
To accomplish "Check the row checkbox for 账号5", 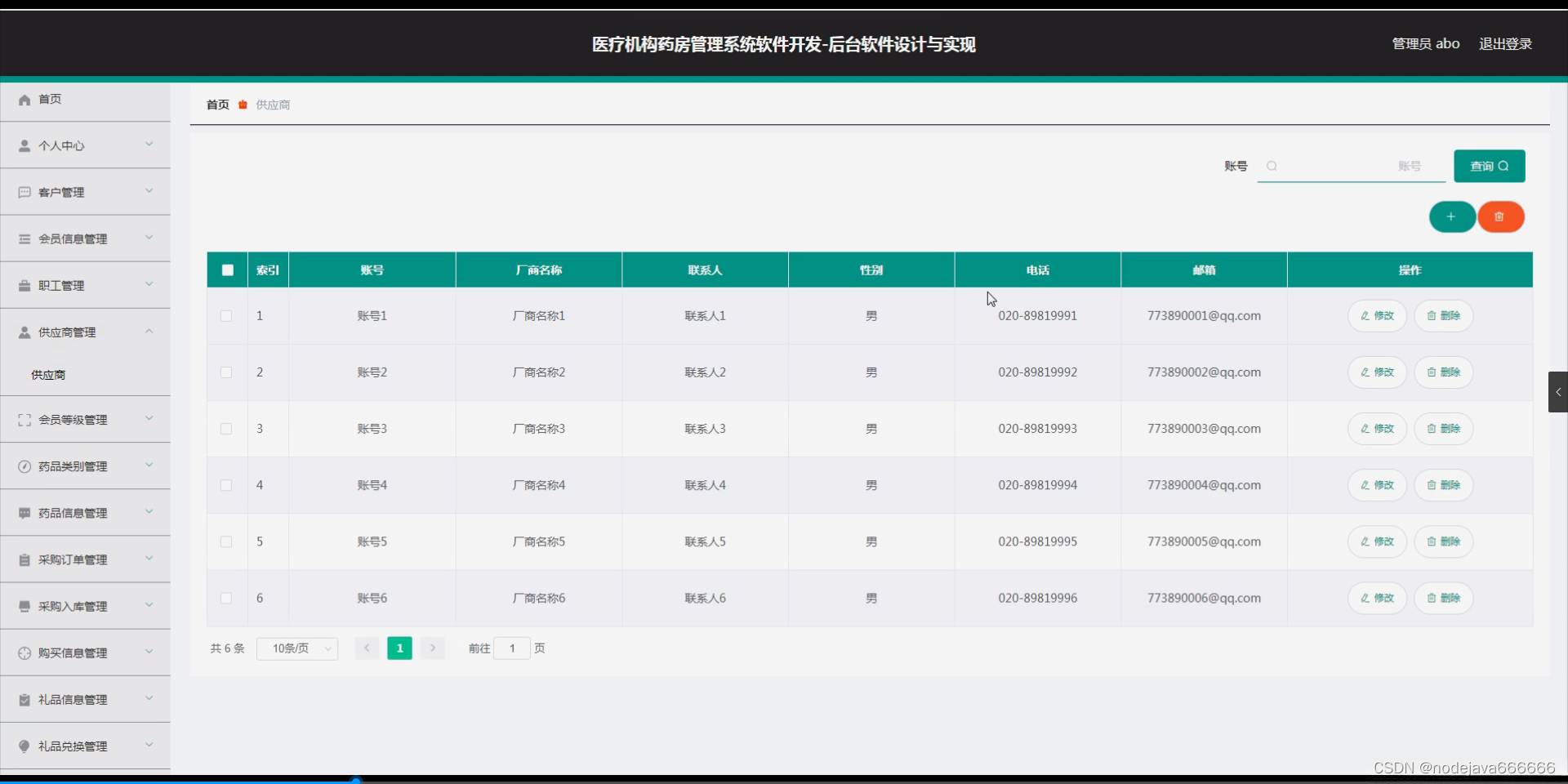I will [x=226, y=541].
